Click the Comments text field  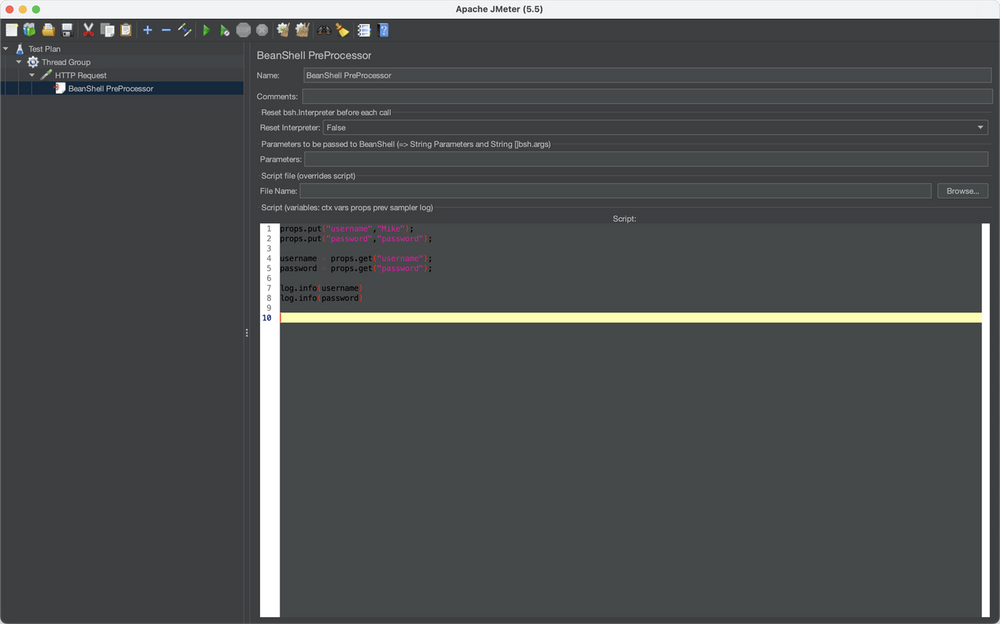pyautogui.click(x=645, y=96)
